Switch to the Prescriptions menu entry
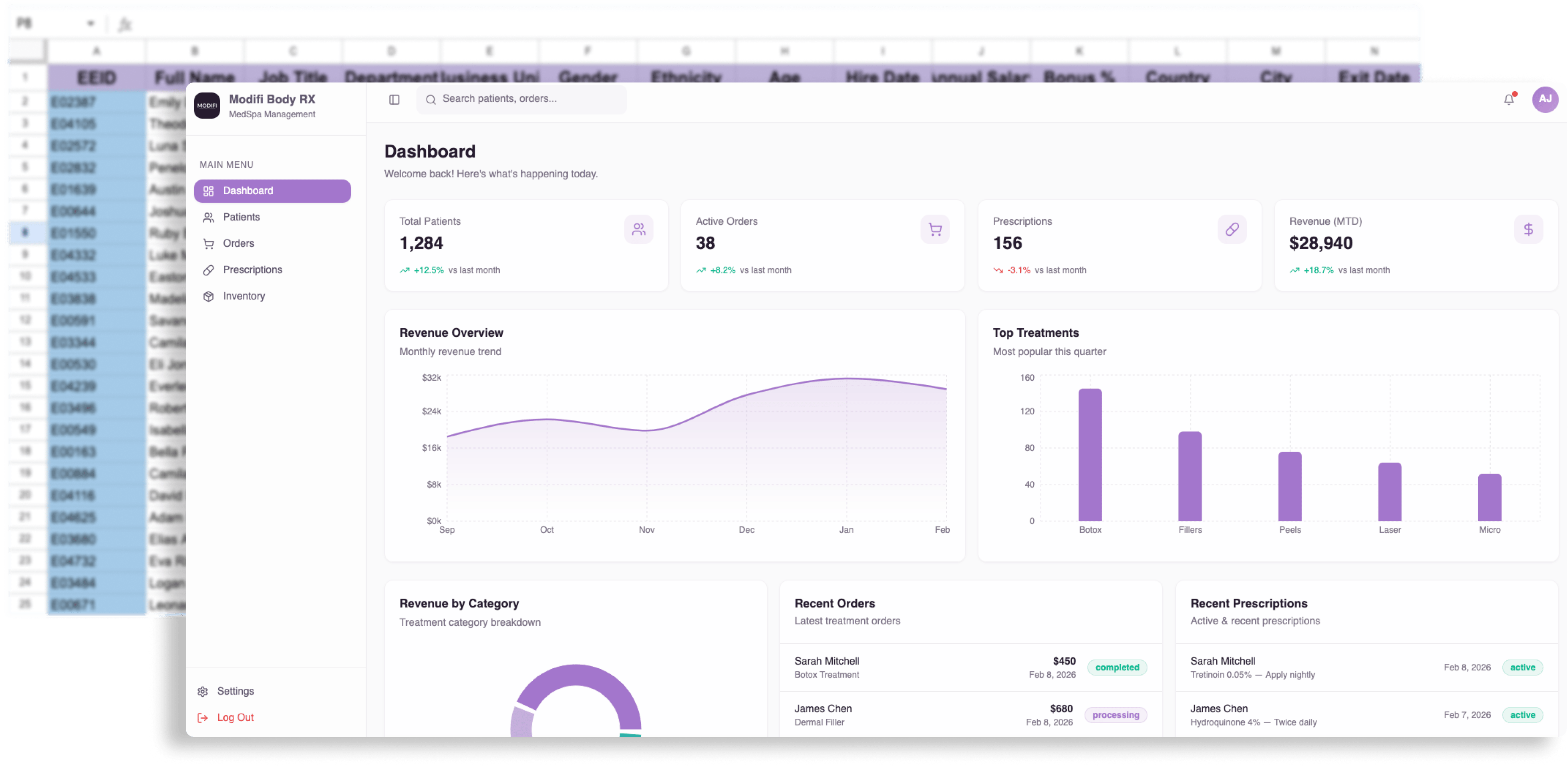1568x766 pixels. click(252, 269)
